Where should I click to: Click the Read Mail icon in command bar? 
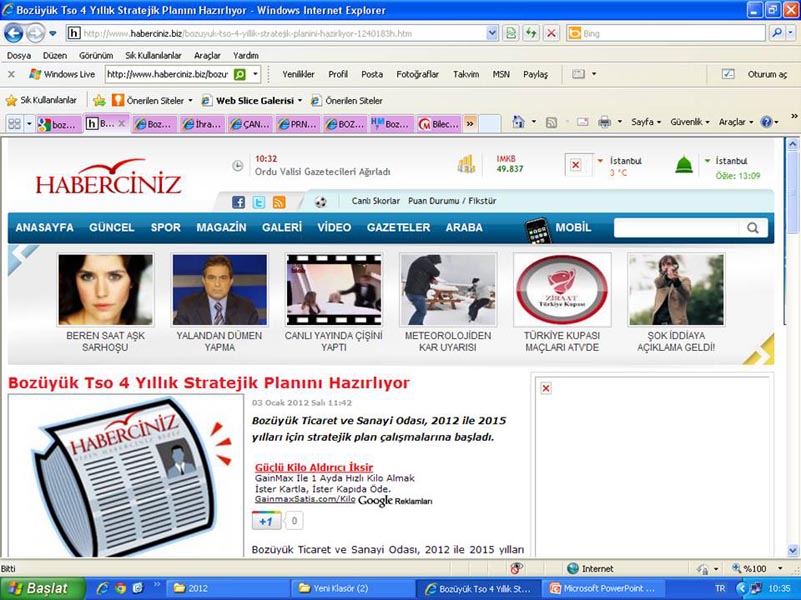click(582, 122)
